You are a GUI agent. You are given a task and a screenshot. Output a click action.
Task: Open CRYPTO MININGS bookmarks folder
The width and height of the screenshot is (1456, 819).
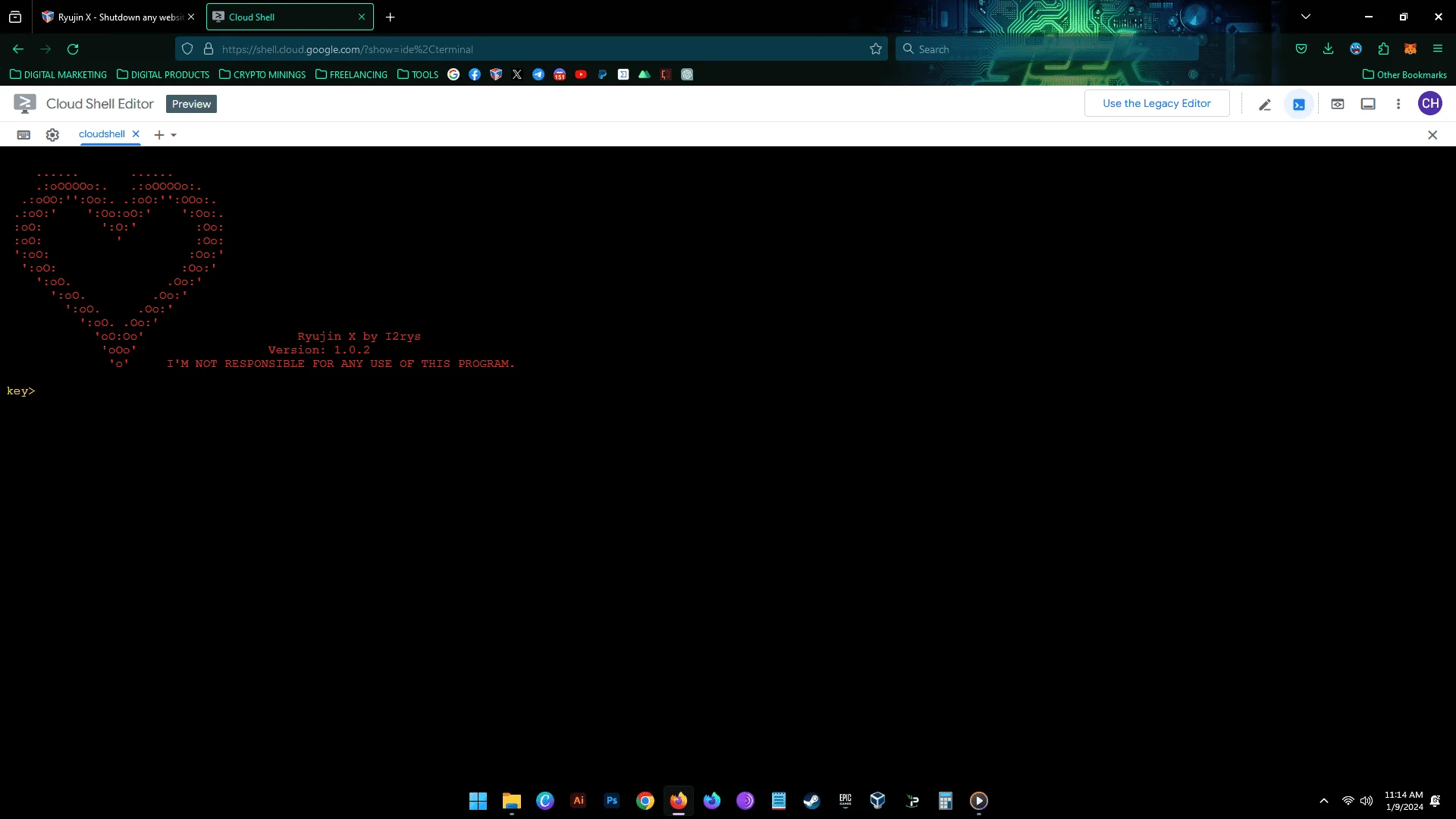coord(262,74)
